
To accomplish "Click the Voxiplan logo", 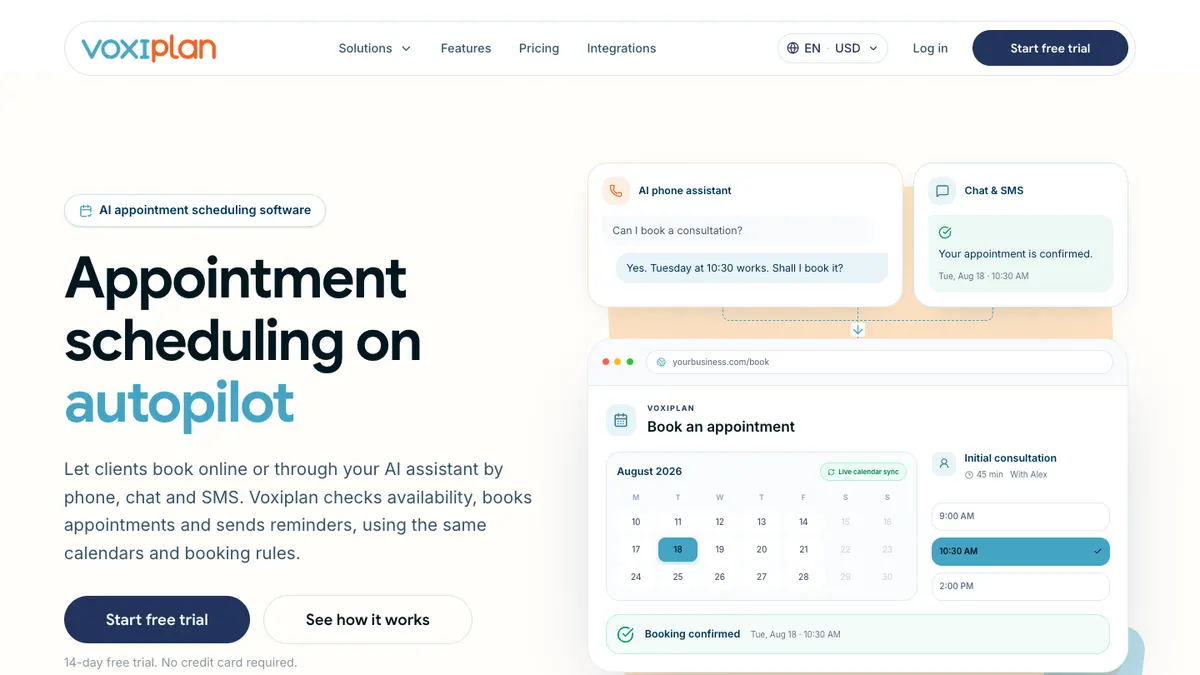I will 149,48.
